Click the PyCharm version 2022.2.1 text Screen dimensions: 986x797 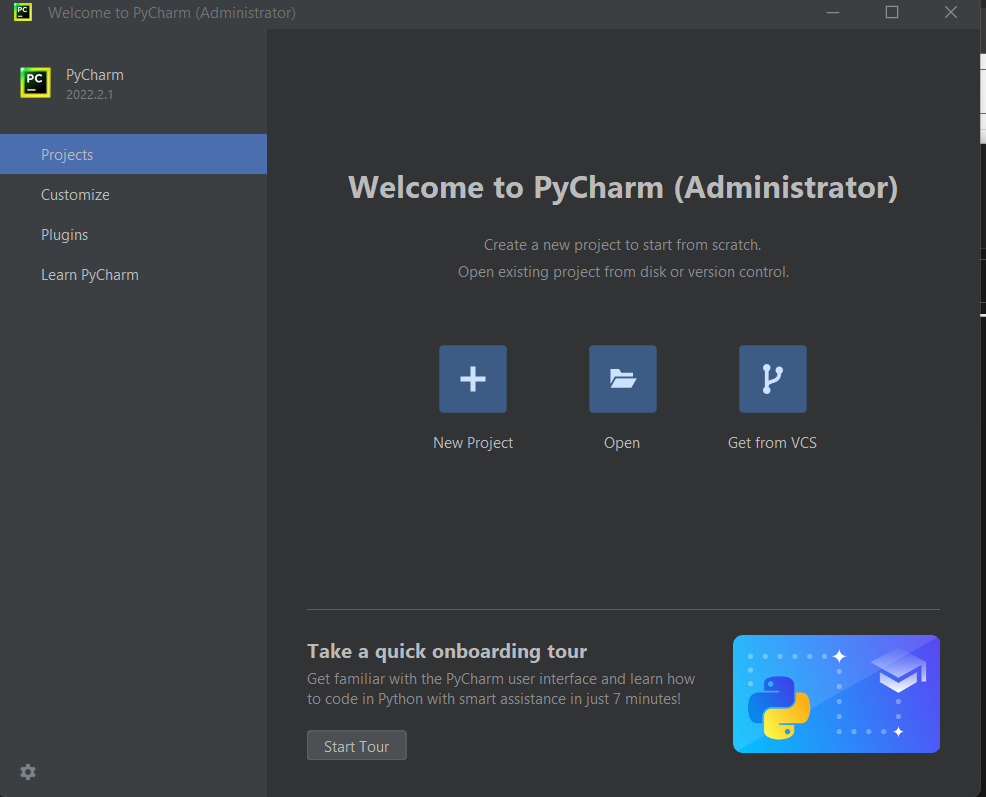pyautogui.click(x=90, y=94)
